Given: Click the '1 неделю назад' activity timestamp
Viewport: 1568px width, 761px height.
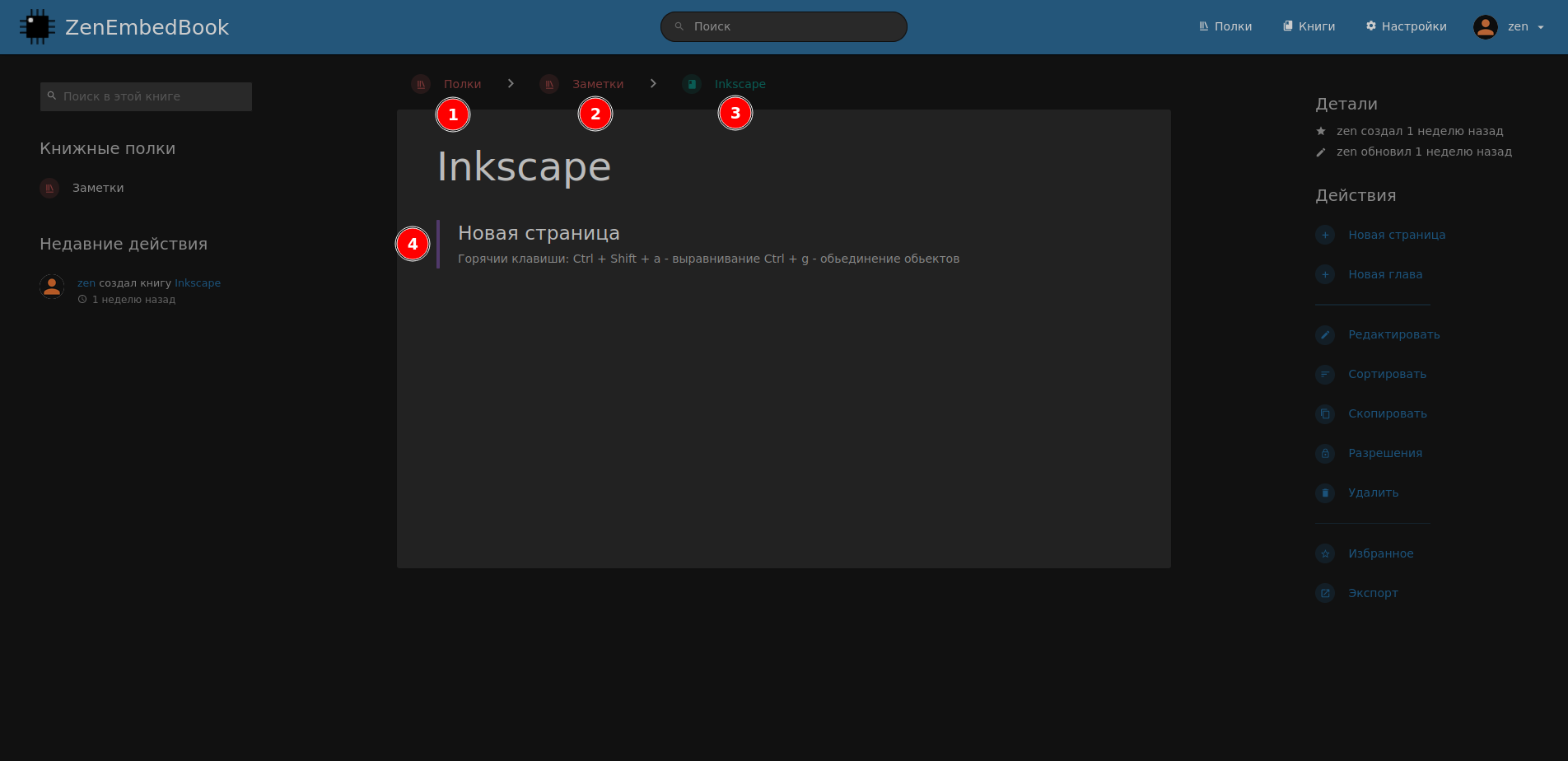Looking at the screenshot, I should [133, 300].
